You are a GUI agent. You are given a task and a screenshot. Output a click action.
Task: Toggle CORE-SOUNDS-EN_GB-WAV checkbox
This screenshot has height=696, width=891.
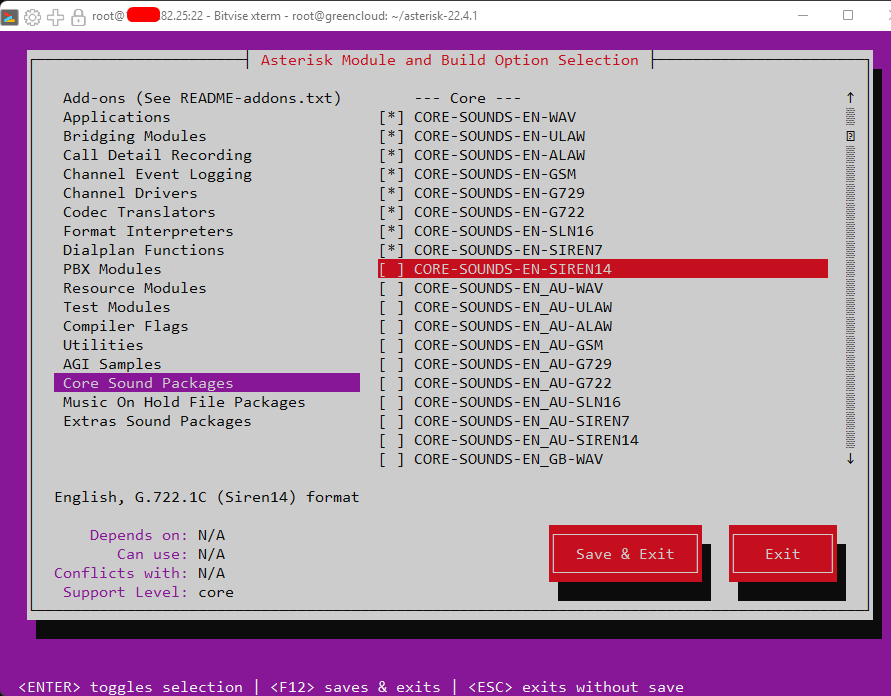pos(392,459)
